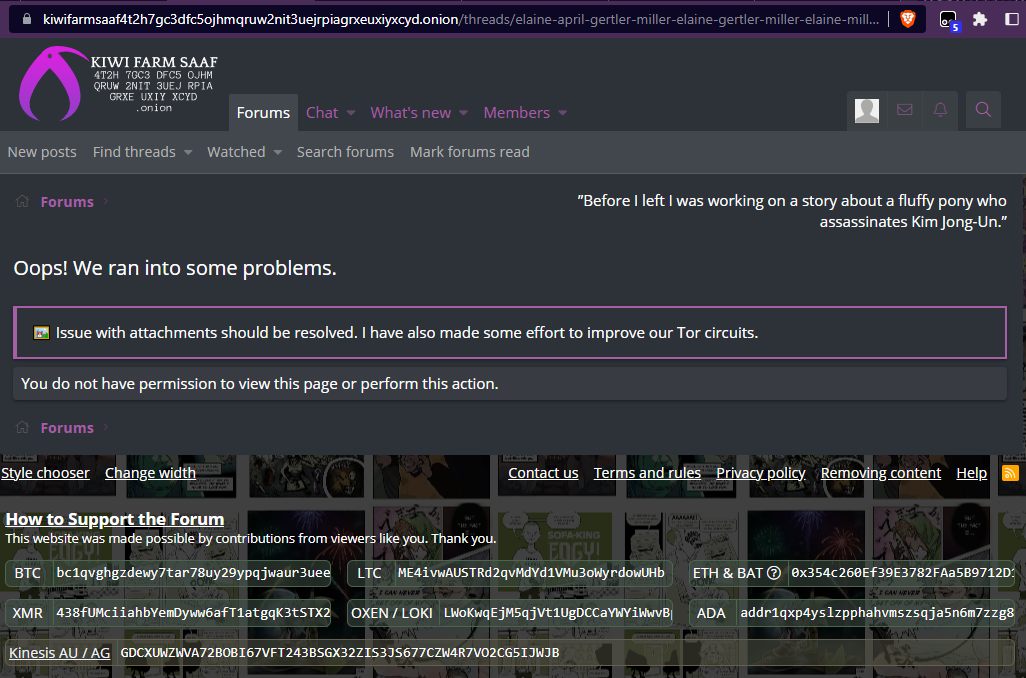Open Watched menu item
This screenshot has width=1026, height=678.
click(x=236, y=152)
